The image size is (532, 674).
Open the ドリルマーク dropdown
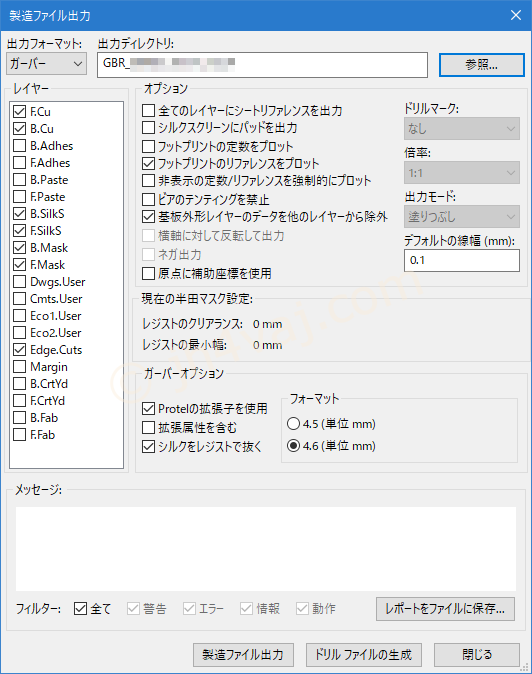pyautogui.click(x=462, y=129)
